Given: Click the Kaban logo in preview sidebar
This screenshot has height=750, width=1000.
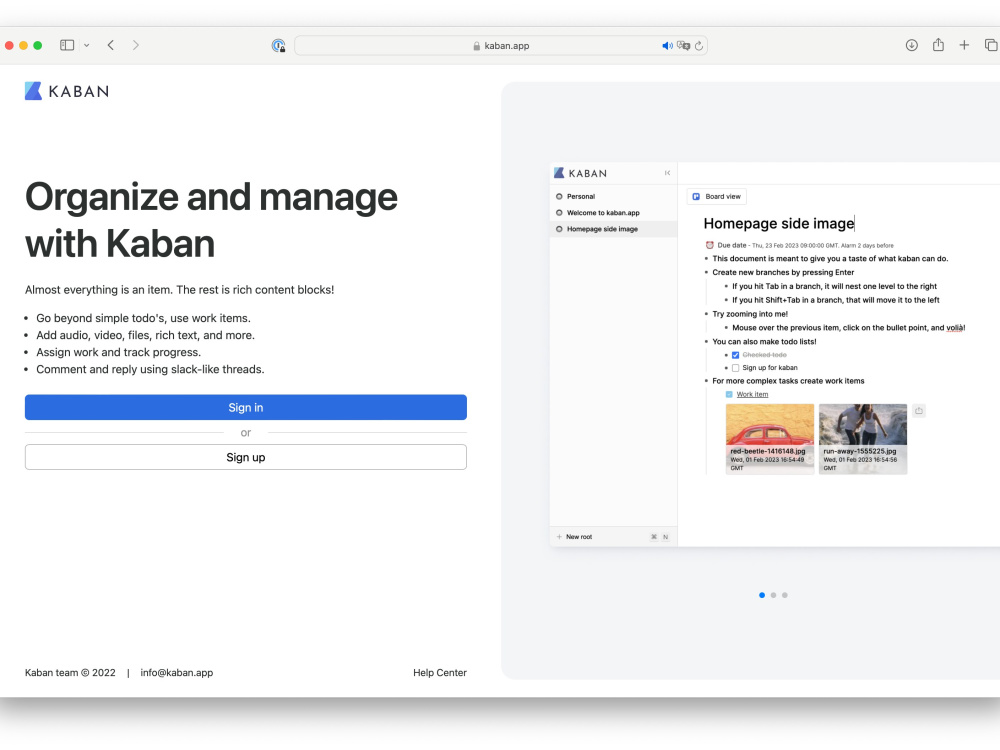Looking at the screenshot, I should click(580, 173).
